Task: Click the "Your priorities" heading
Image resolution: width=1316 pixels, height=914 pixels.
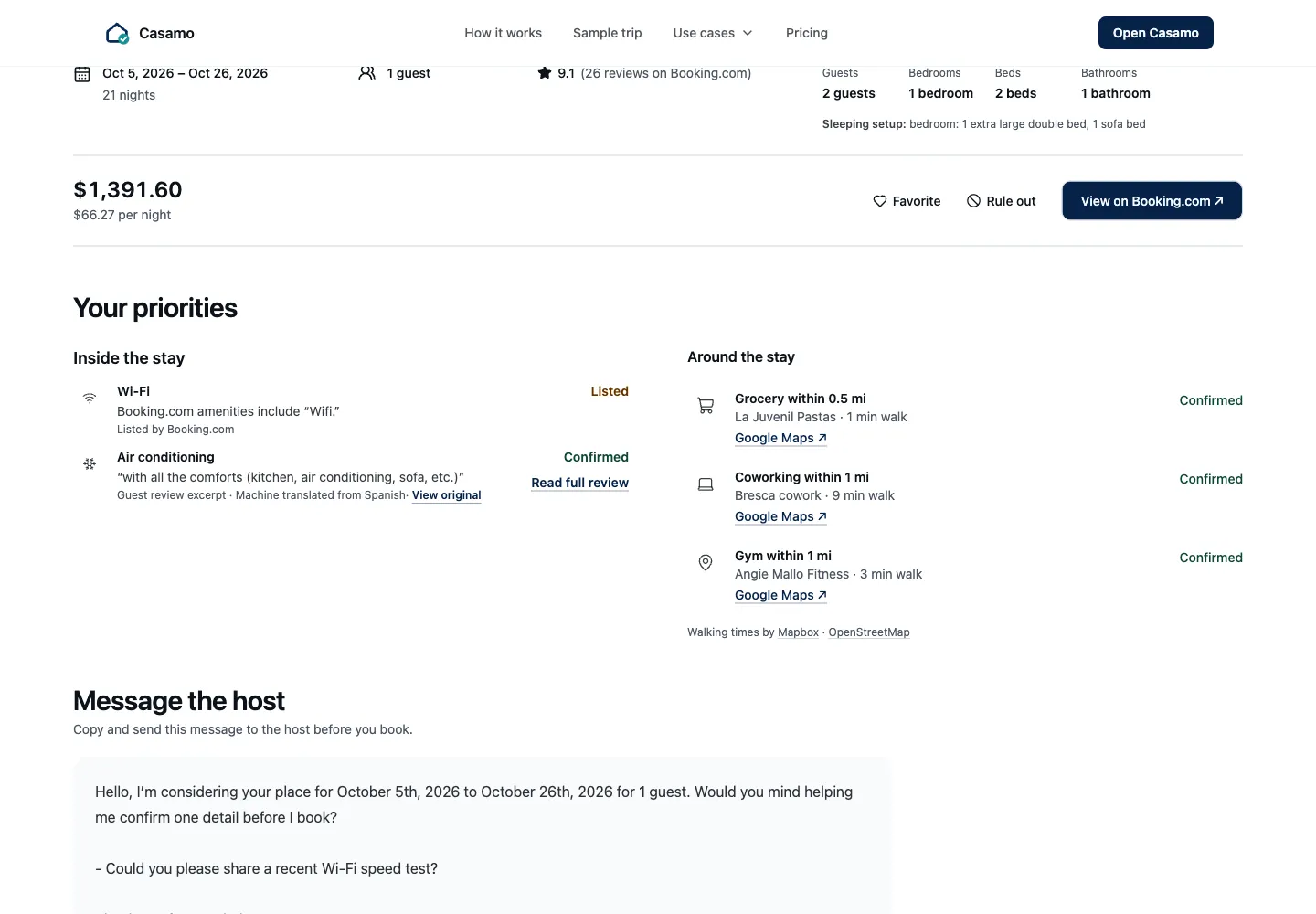Action: [155, 308]
